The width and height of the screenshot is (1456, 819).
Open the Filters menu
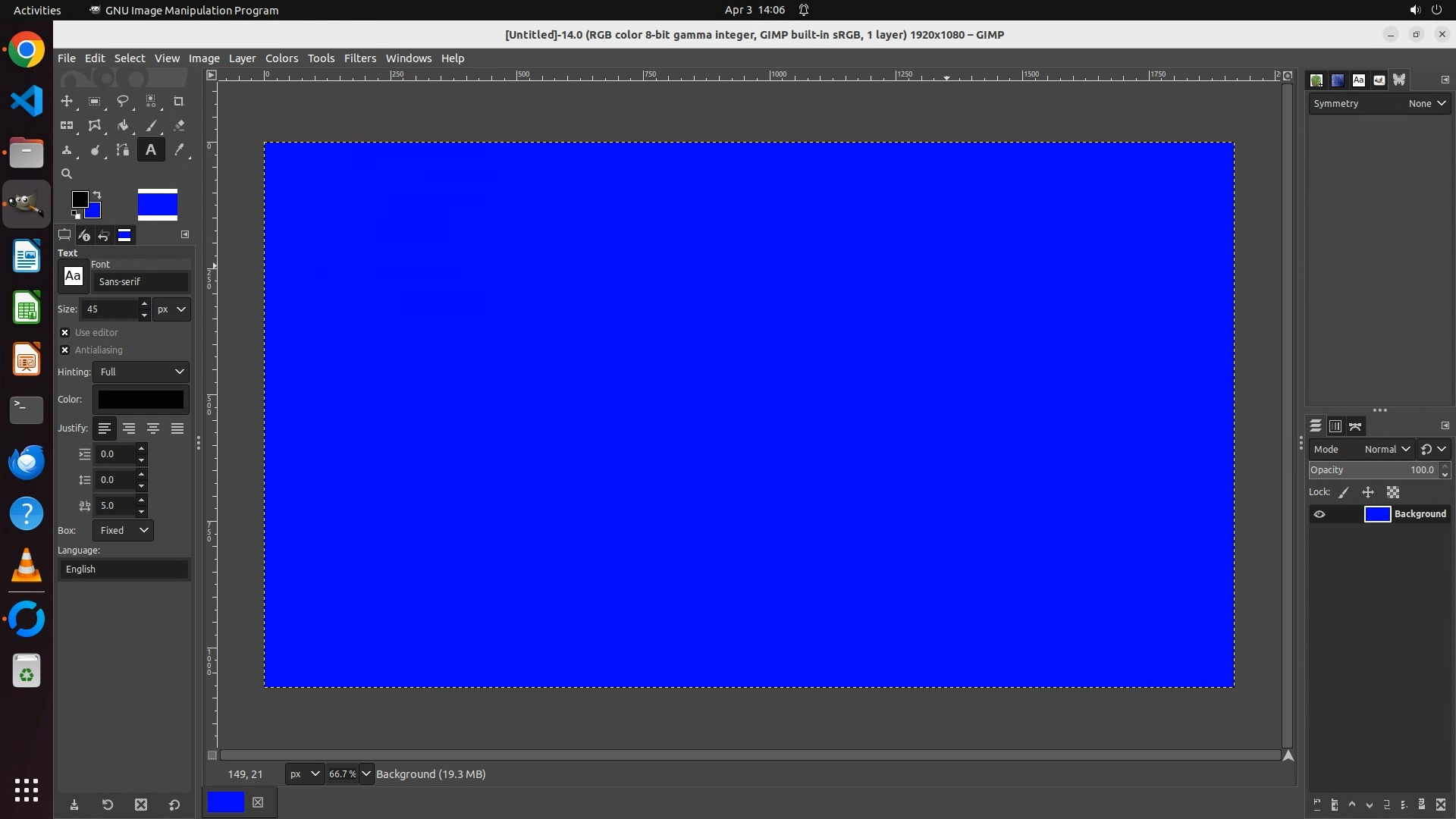click(x=359, y=58)
